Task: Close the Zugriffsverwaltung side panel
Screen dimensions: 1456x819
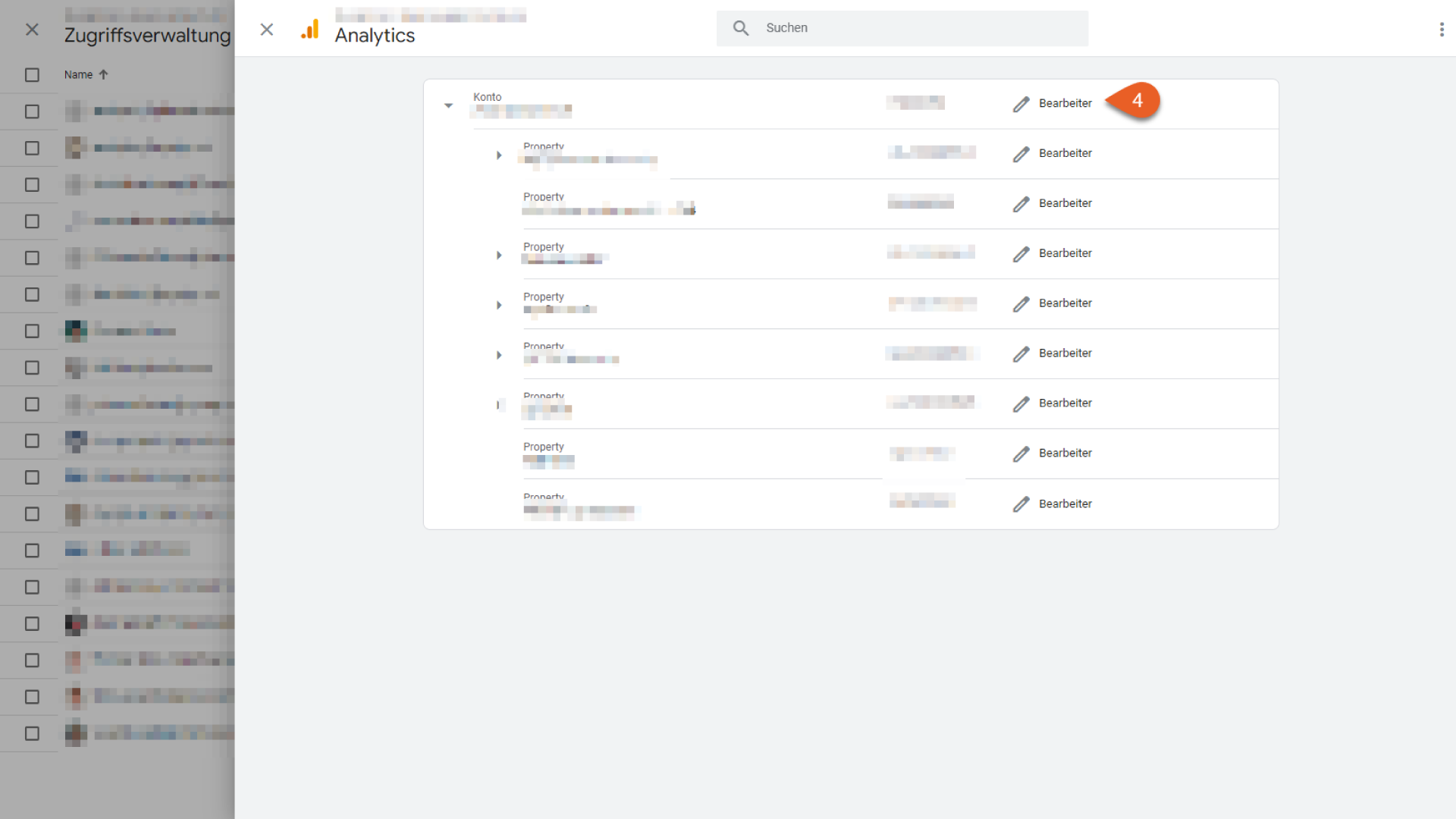Action: 31,29
